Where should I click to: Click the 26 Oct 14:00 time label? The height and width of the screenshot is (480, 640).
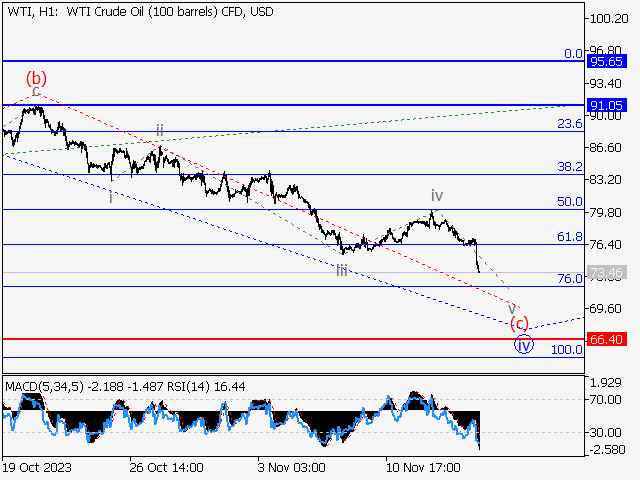point(166,467)
